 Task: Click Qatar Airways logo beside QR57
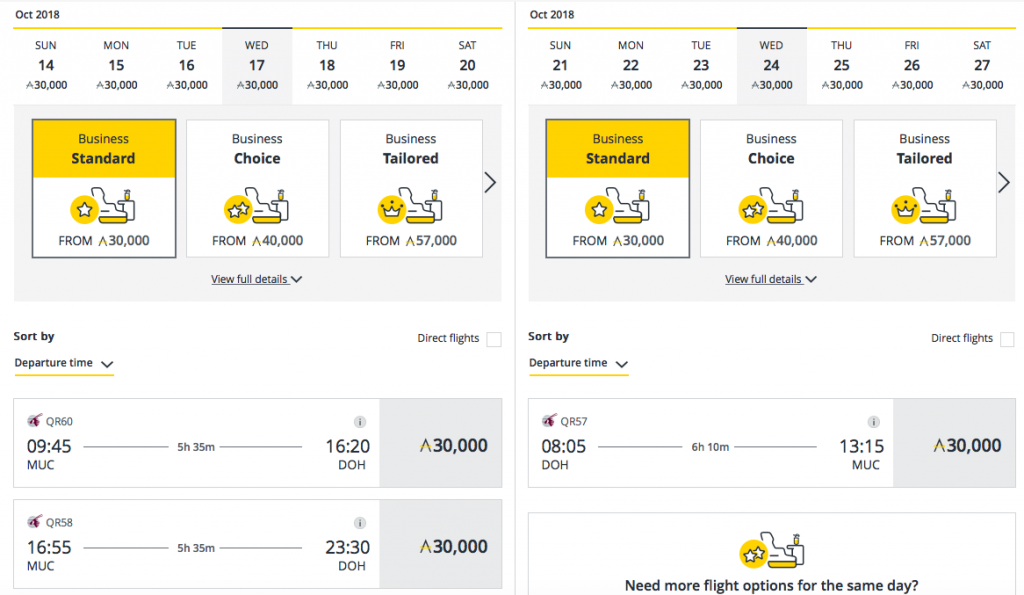click(x=549, y=421)
